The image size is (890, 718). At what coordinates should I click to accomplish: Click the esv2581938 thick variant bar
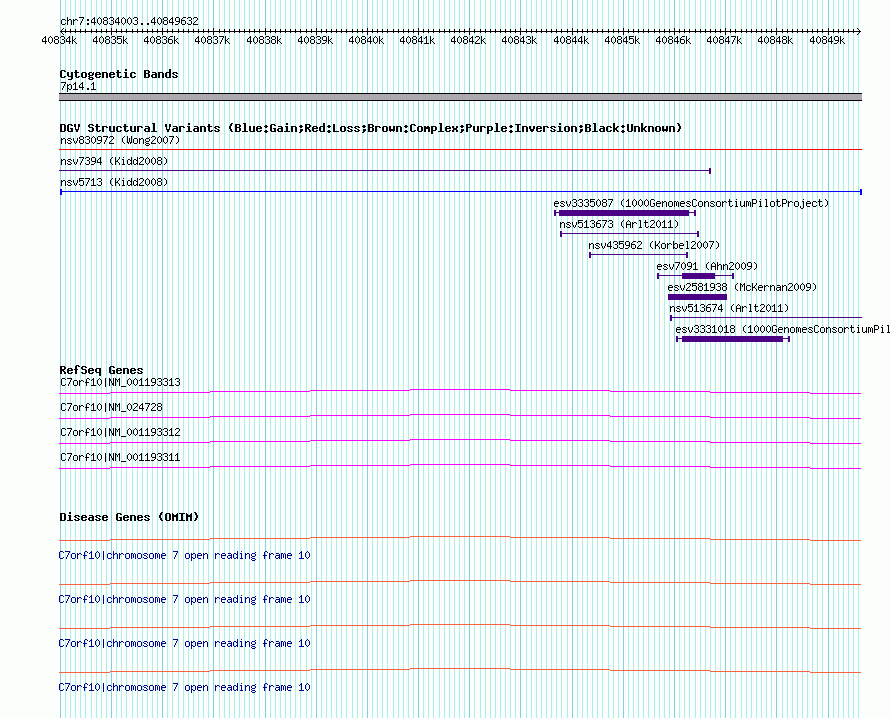pos(698,297)
